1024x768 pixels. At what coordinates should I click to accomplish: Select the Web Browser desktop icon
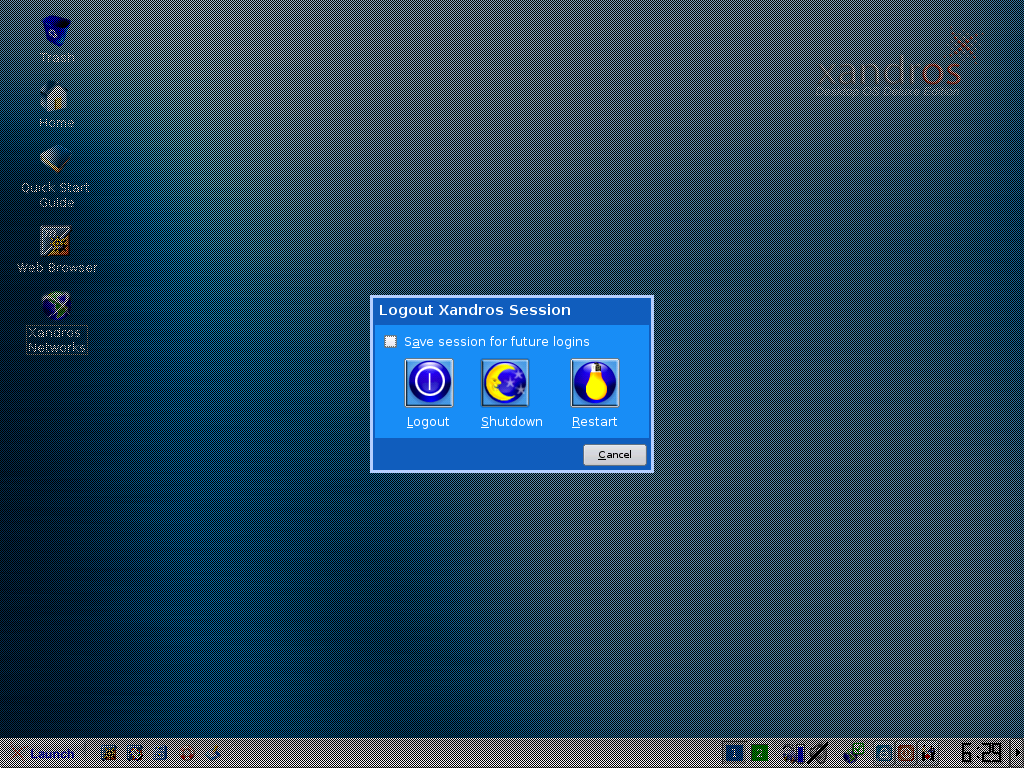click(56, 241)
